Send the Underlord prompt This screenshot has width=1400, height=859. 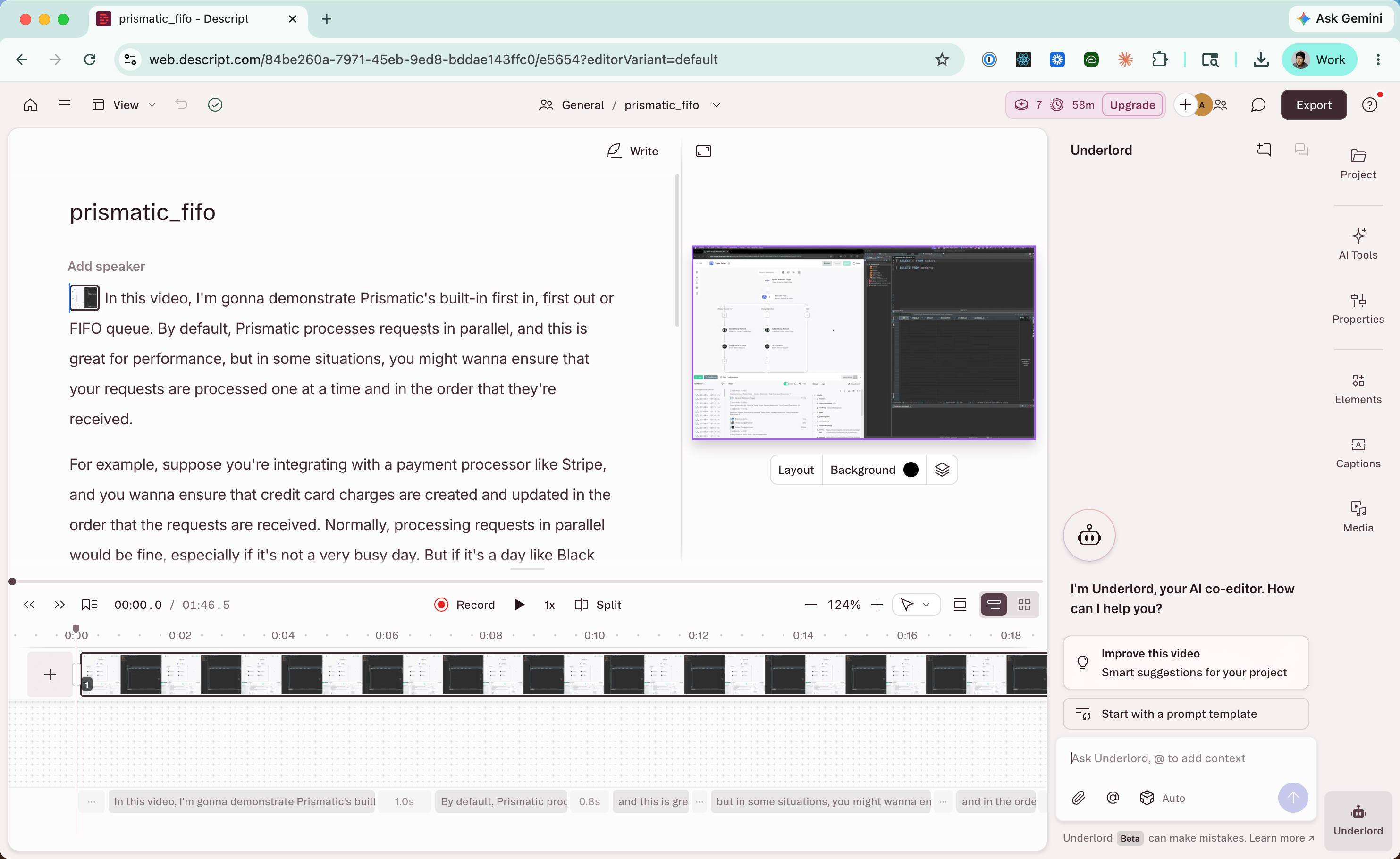(1292, 798)
